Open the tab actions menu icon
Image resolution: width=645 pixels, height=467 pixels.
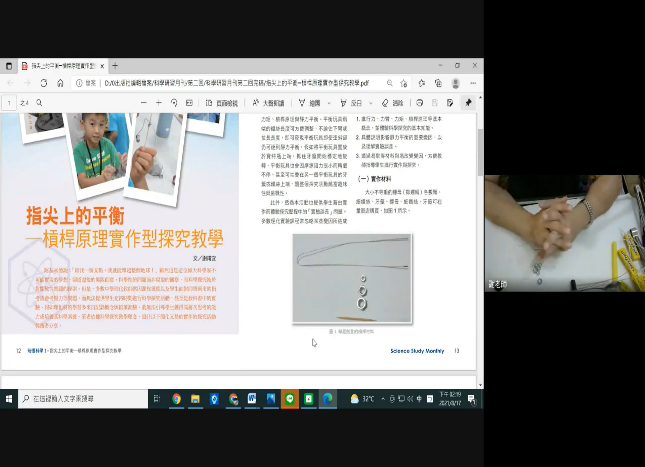pyautogui.click(x=9, y=66)
